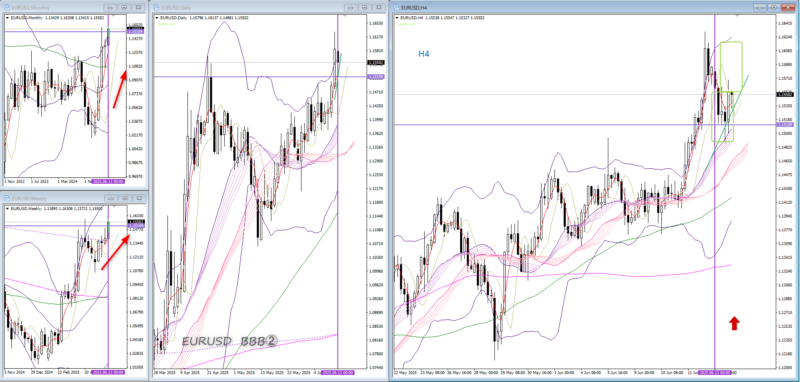Expand one-click trading triangle in H4 chart

[397, 18]
